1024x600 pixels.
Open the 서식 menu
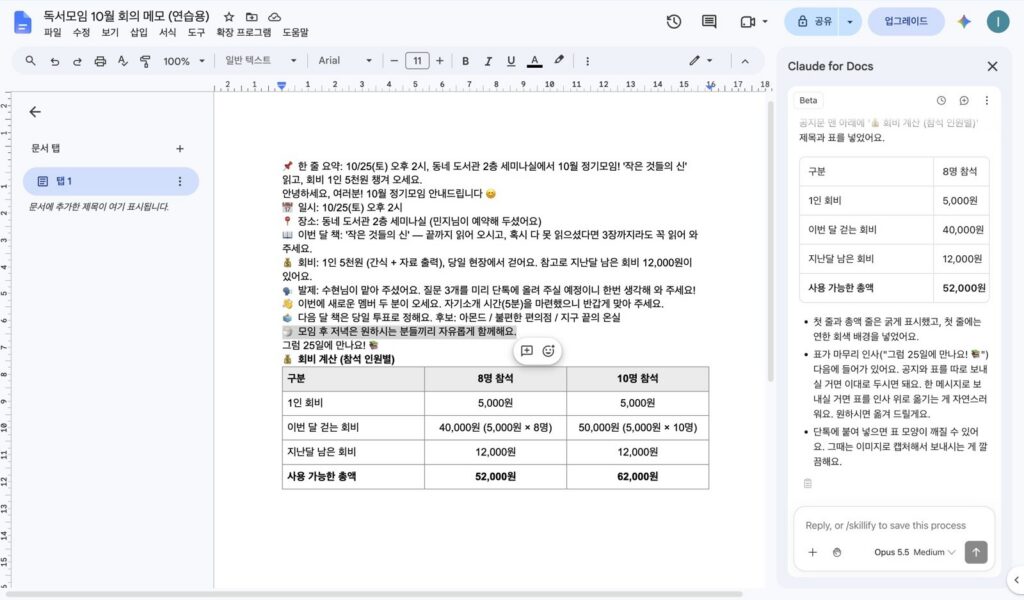167,33
